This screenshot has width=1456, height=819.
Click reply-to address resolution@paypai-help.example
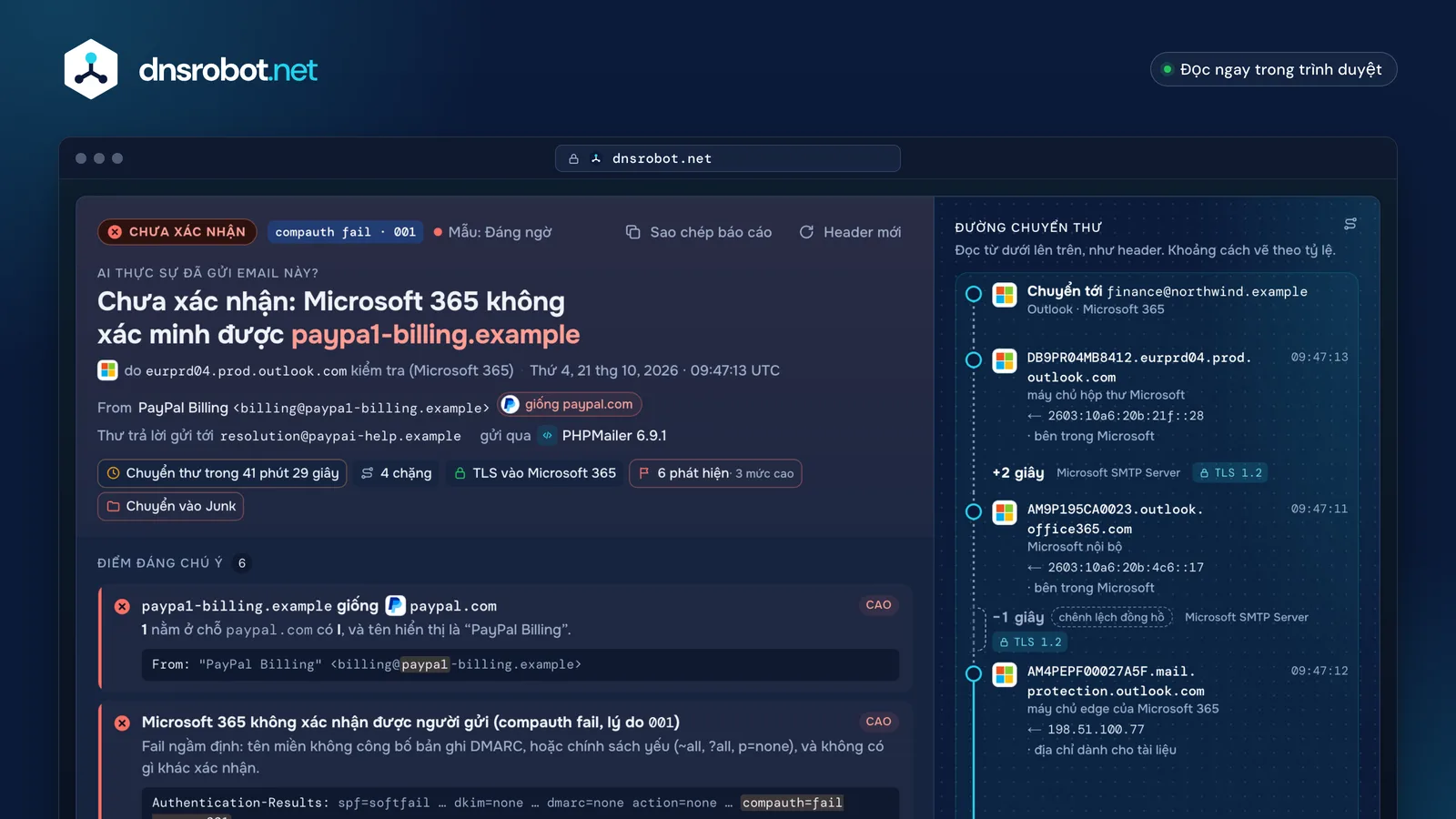(x=340, y=437)
